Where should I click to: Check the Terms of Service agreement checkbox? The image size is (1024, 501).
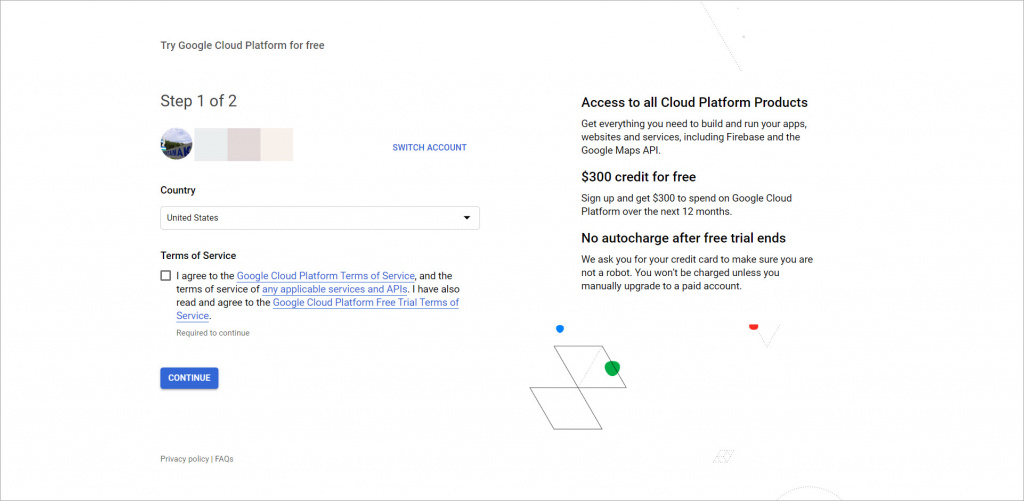click(165, 276)
